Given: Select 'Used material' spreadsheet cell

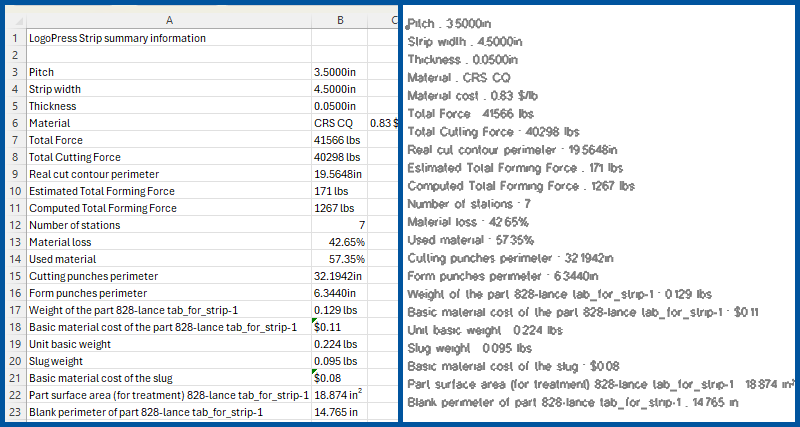Looking at the screenshot, I should point(169,259).
